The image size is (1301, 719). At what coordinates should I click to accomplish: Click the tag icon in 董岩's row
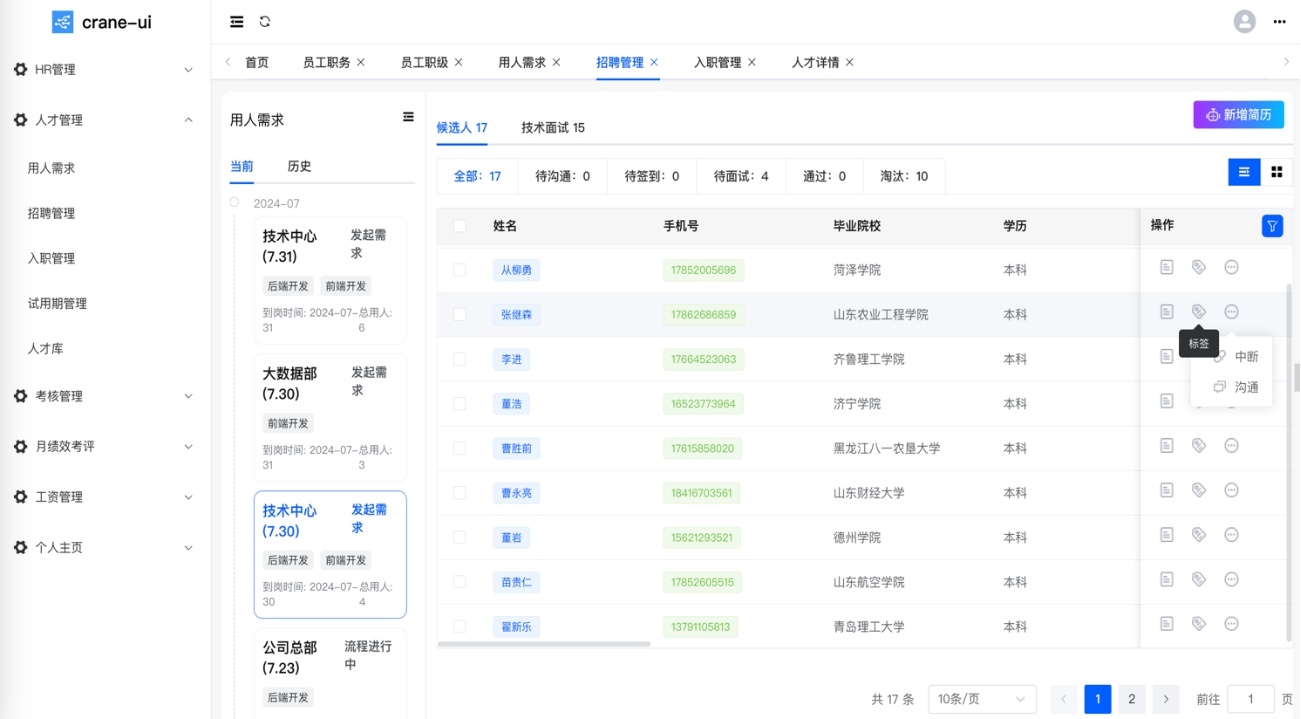1199,535
